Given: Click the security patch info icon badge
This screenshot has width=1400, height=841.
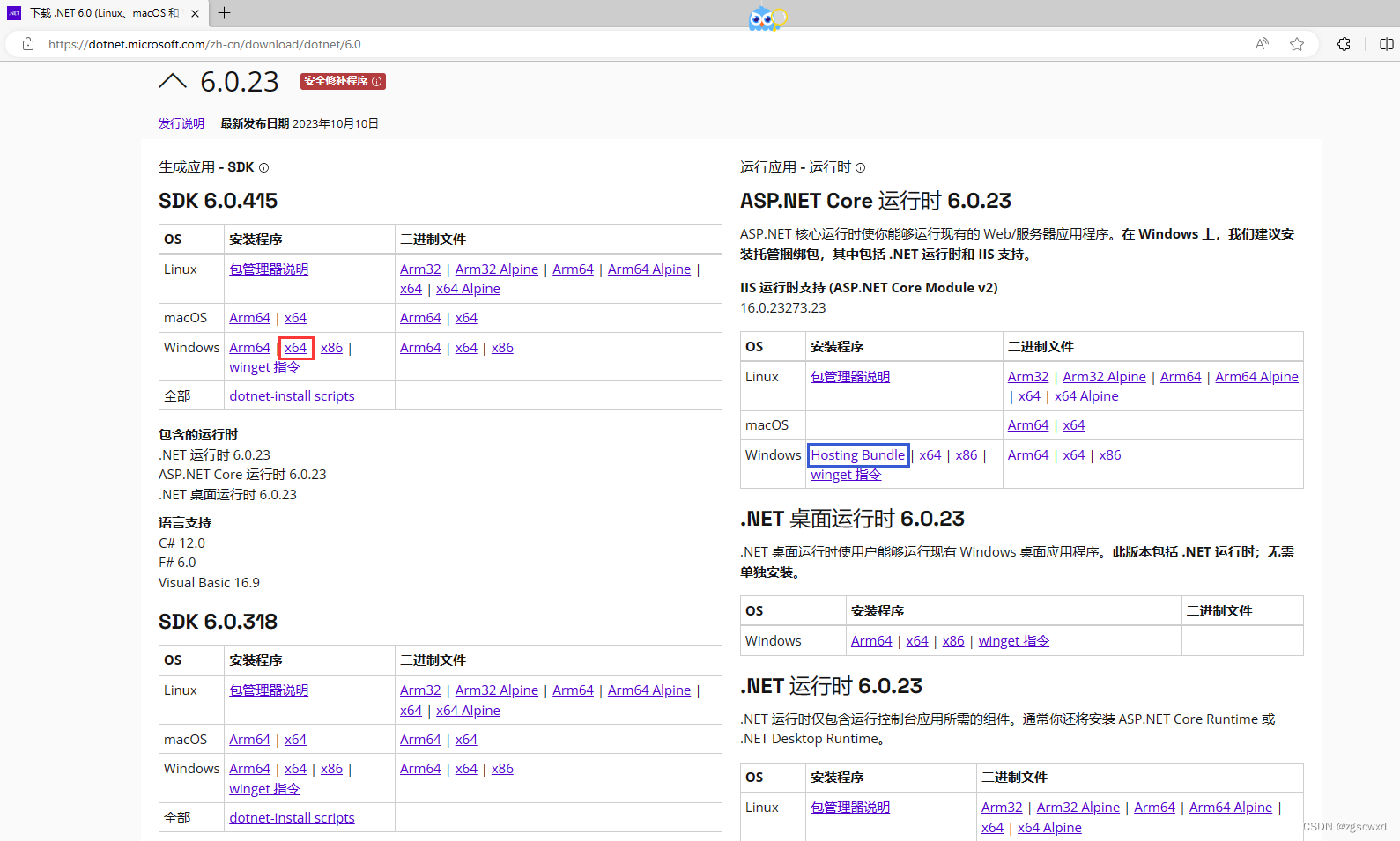Looking at the screenshot, I should point(377,81).
